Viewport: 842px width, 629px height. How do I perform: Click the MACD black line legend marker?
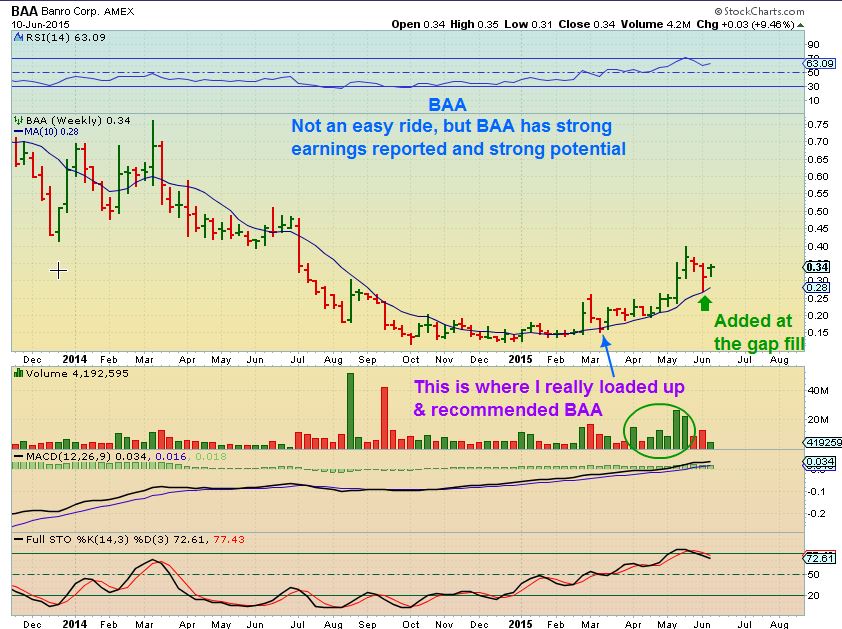click(x=18, y=457)
